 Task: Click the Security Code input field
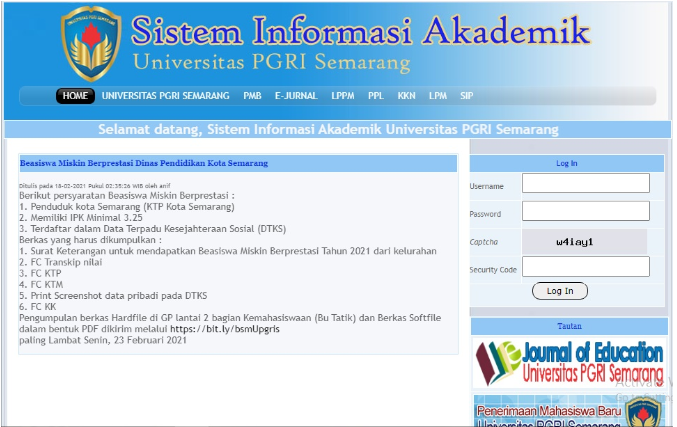tap(585, 267)
